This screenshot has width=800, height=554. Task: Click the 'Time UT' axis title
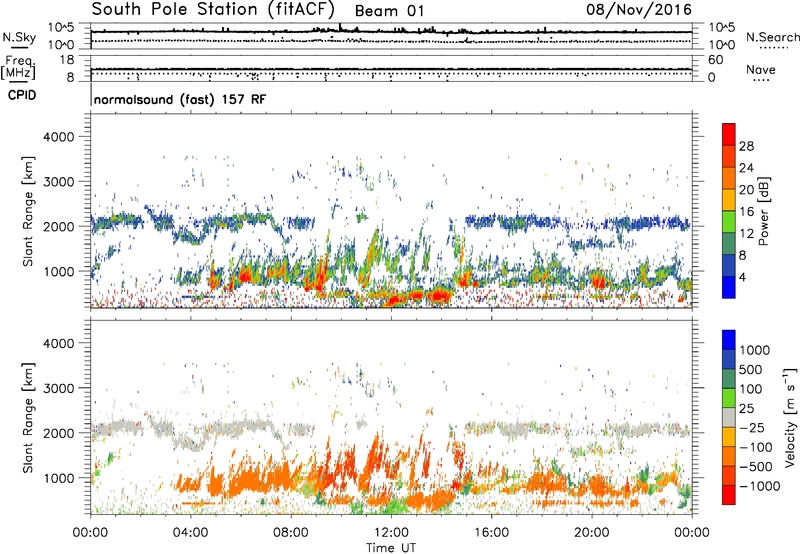click(391, 548)
